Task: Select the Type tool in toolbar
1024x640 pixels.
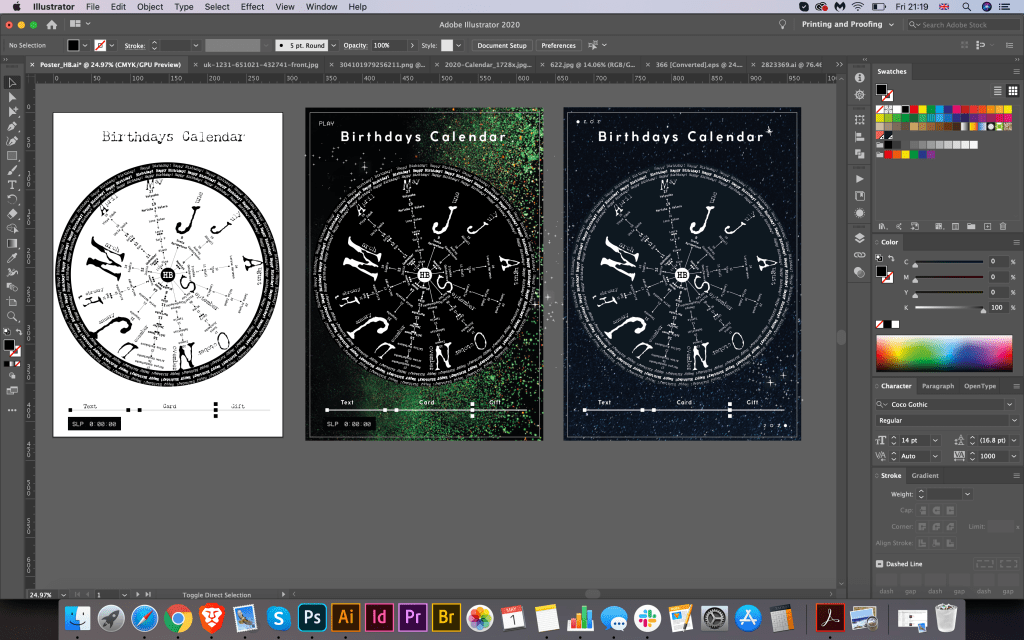Action: (x=13, y=185)
